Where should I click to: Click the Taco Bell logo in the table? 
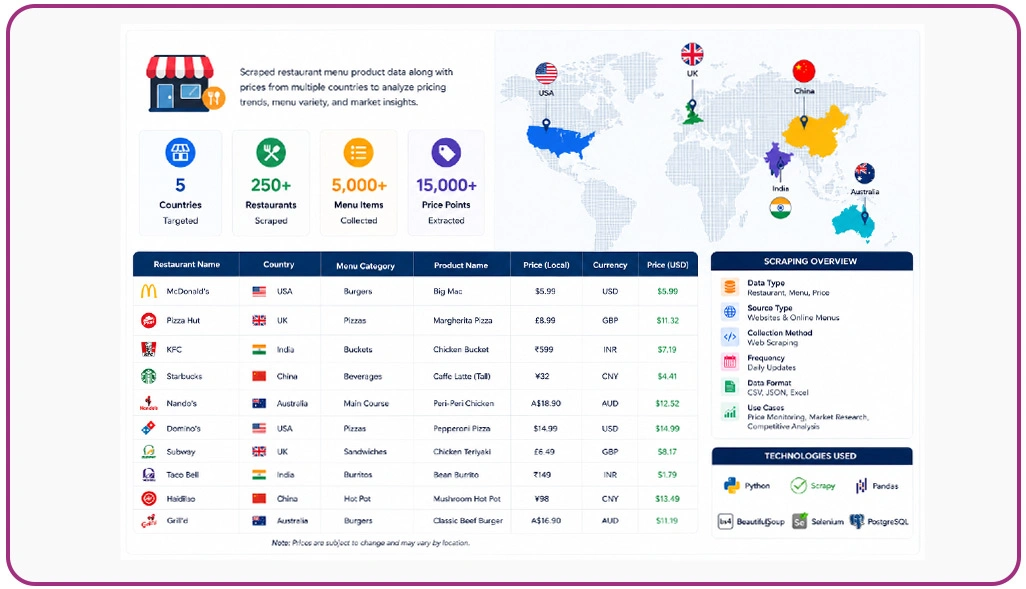(149, 474)
